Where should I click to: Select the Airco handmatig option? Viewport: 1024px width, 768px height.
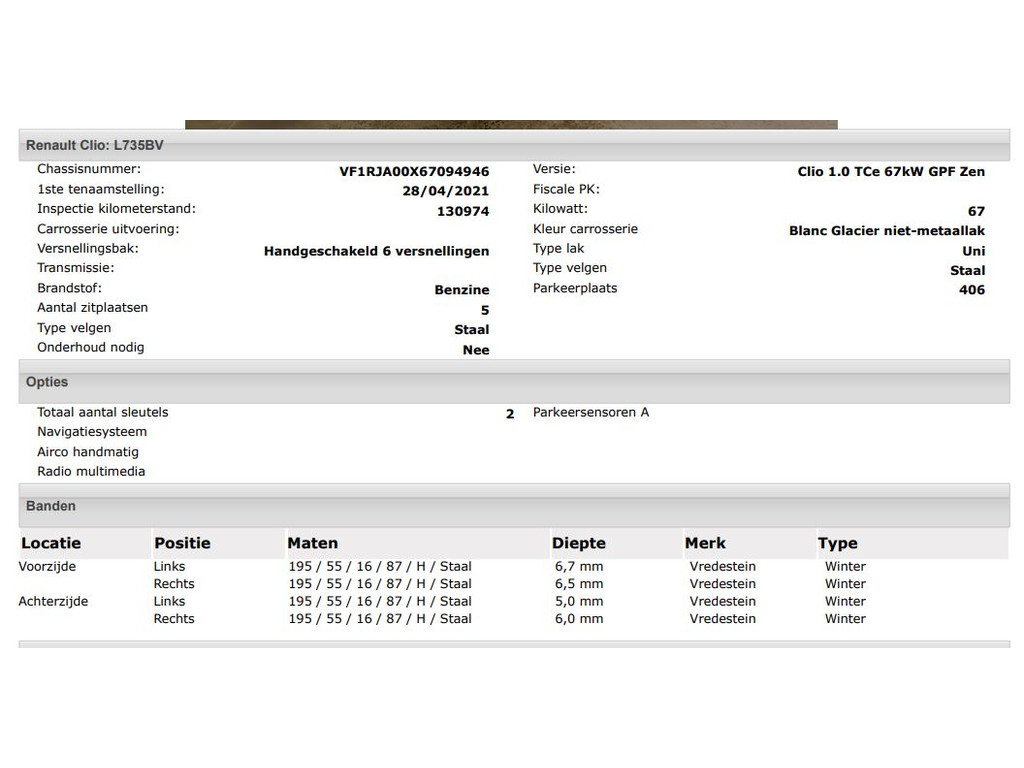coord(88,452)
